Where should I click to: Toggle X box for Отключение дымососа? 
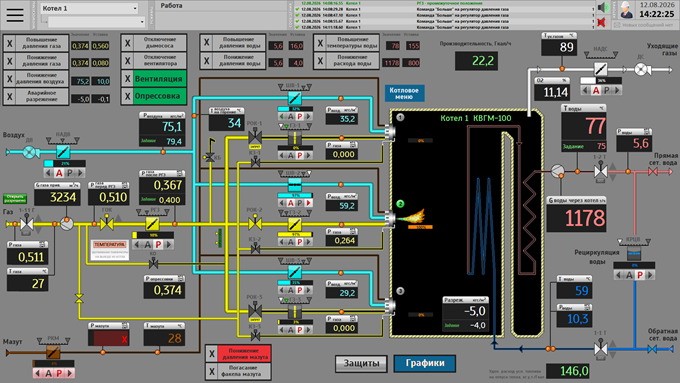click(x=128, y=43)
